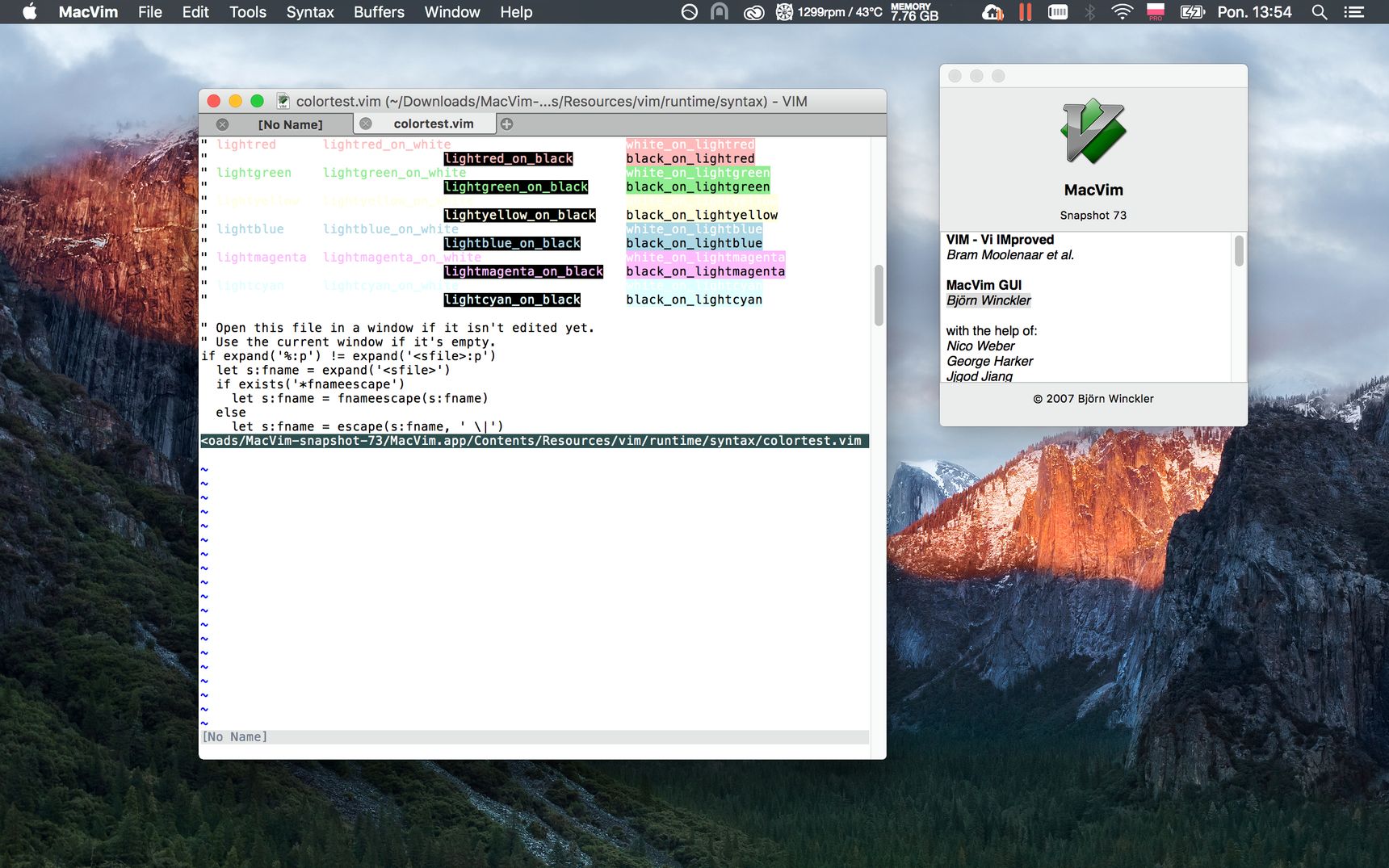Viewport: 1389px width, 868px height.
Task: Click the lightred_on_black color sample
Action: (x=509, y=159)
